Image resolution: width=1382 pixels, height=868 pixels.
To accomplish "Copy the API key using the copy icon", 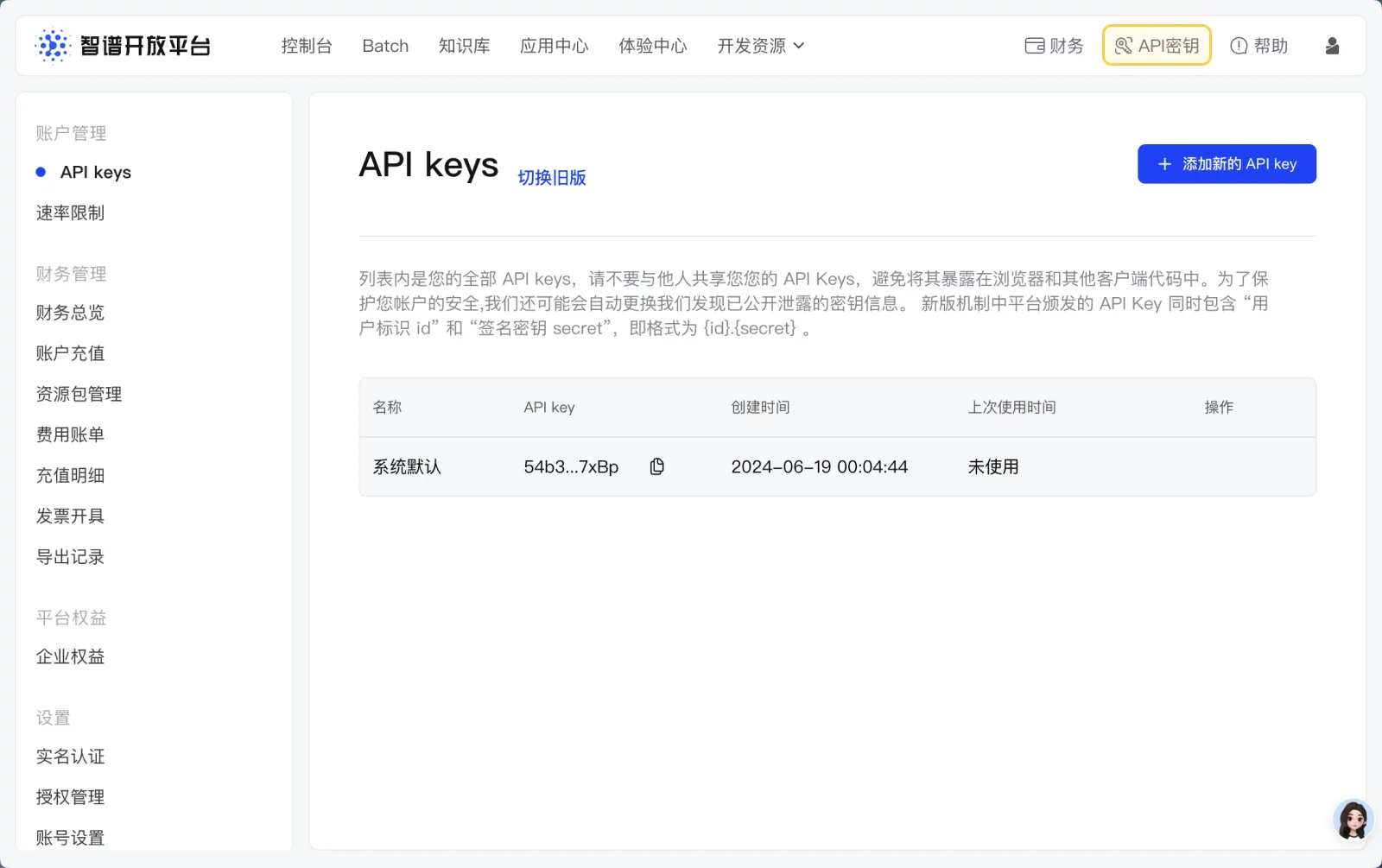I will (x=657, y=466).
